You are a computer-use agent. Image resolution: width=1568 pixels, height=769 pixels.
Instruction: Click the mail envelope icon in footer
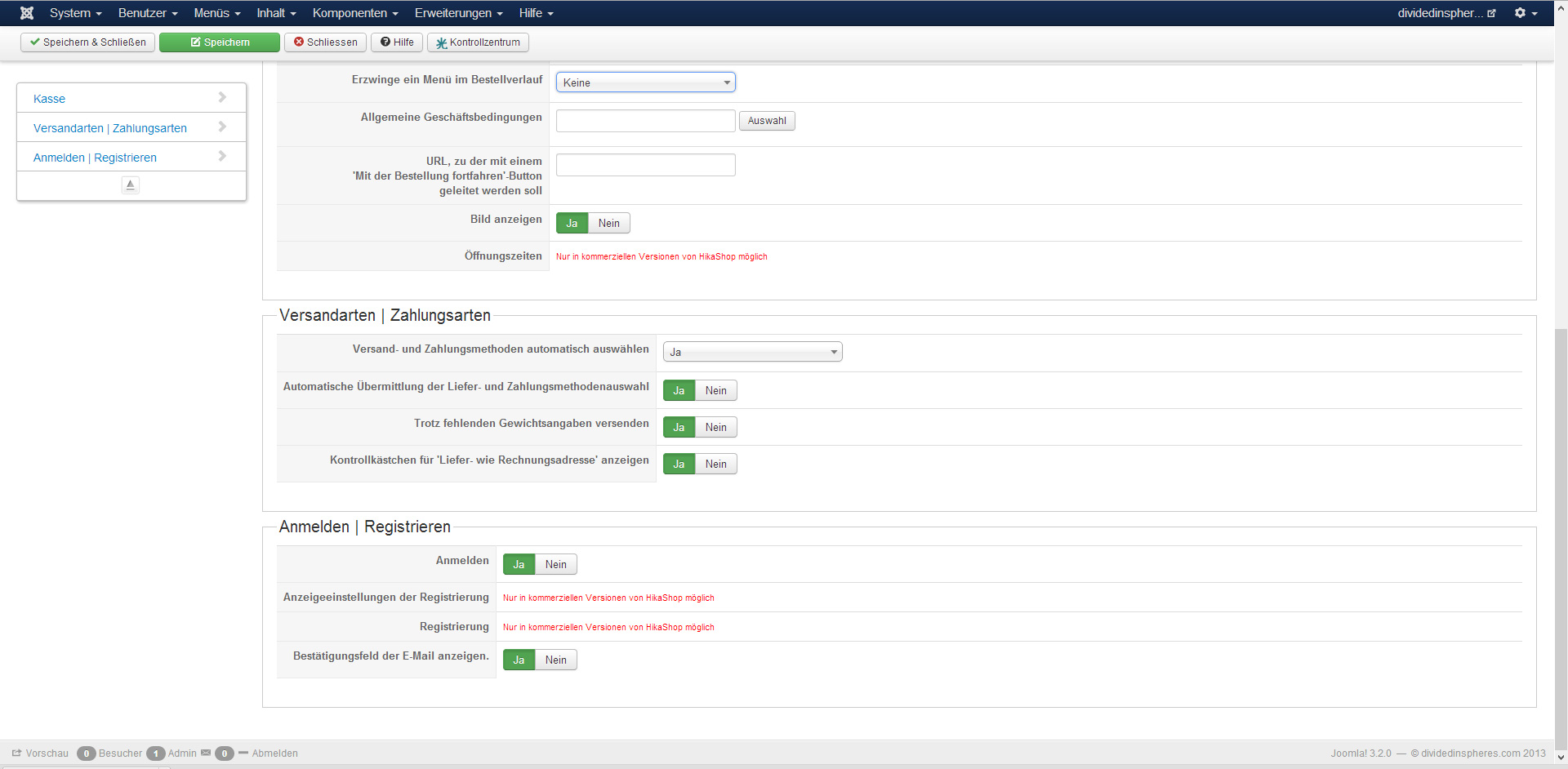click(206, 753)
